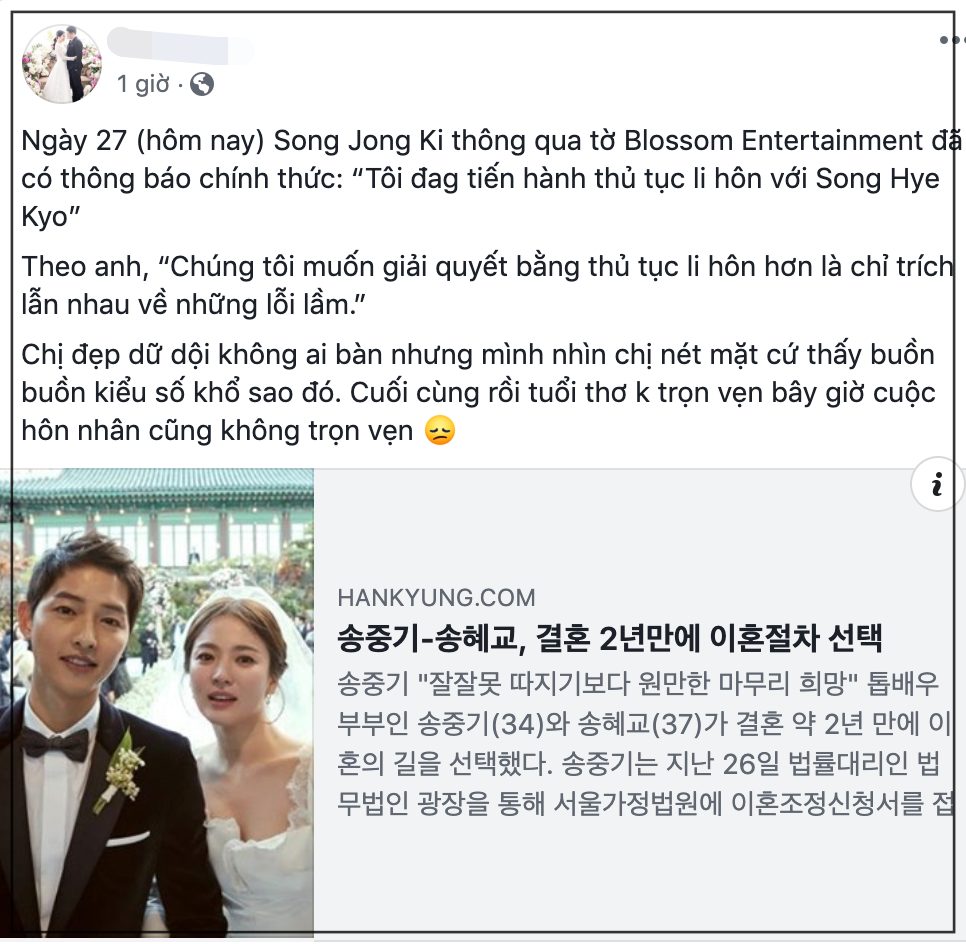
Task: Open the '1 giờ' post timestamp
Action: (142, 84)
